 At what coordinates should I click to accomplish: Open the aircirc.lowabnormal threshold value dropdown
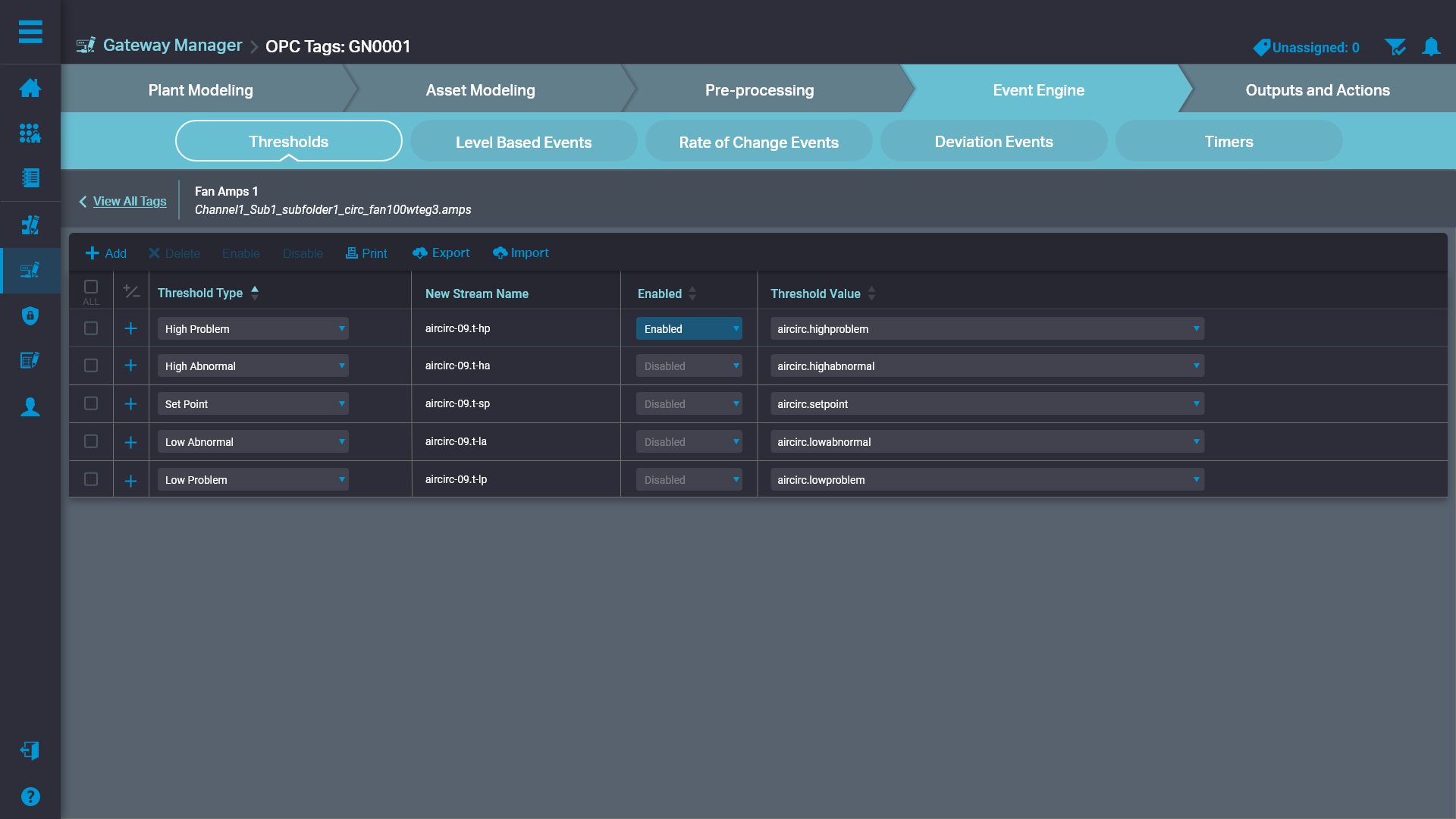(x=987, y=441)
